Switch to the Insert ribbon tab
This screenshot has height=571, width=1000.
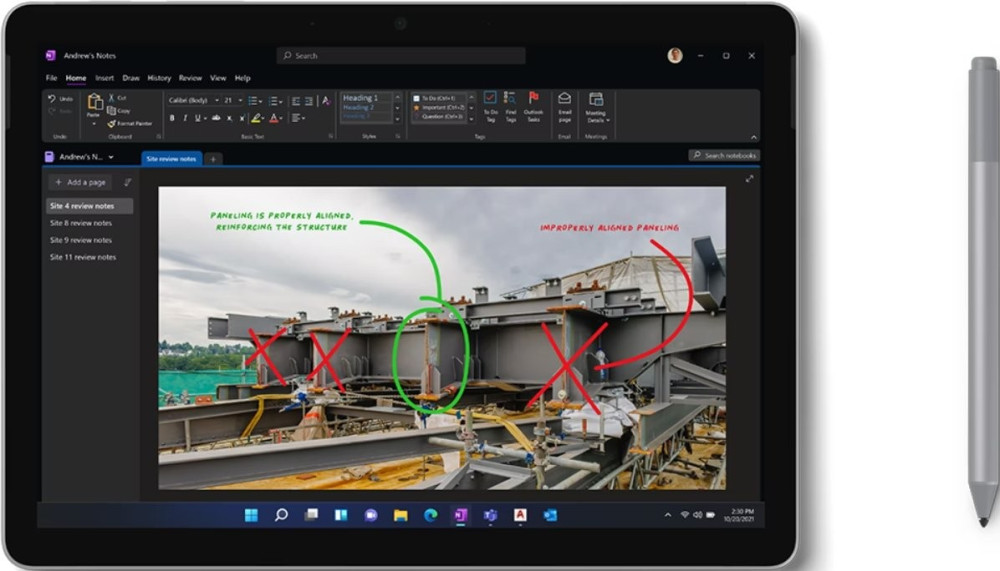[x=104, y=78]
